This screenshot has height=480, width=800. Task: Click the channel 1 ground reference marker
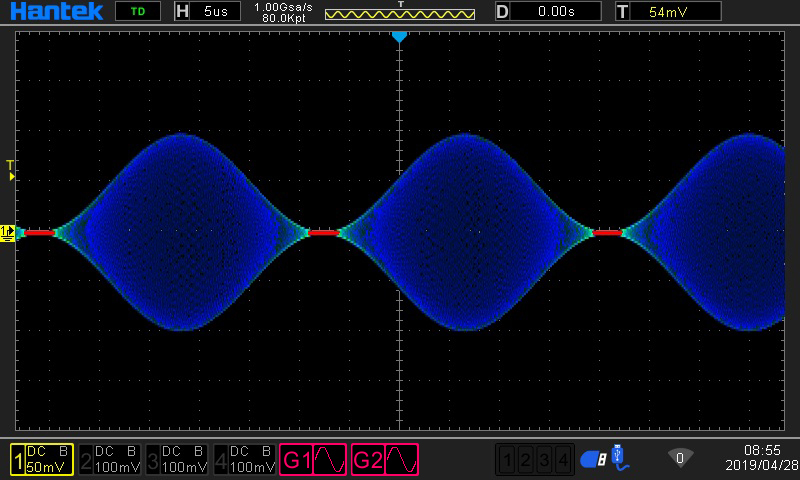8,232
